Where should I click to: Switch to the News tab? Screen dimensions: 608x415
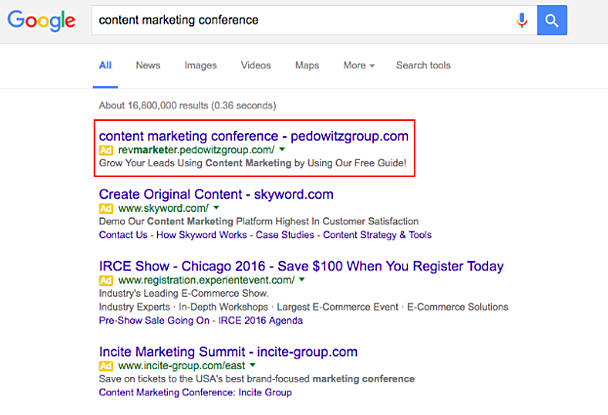tap(148, 66)
